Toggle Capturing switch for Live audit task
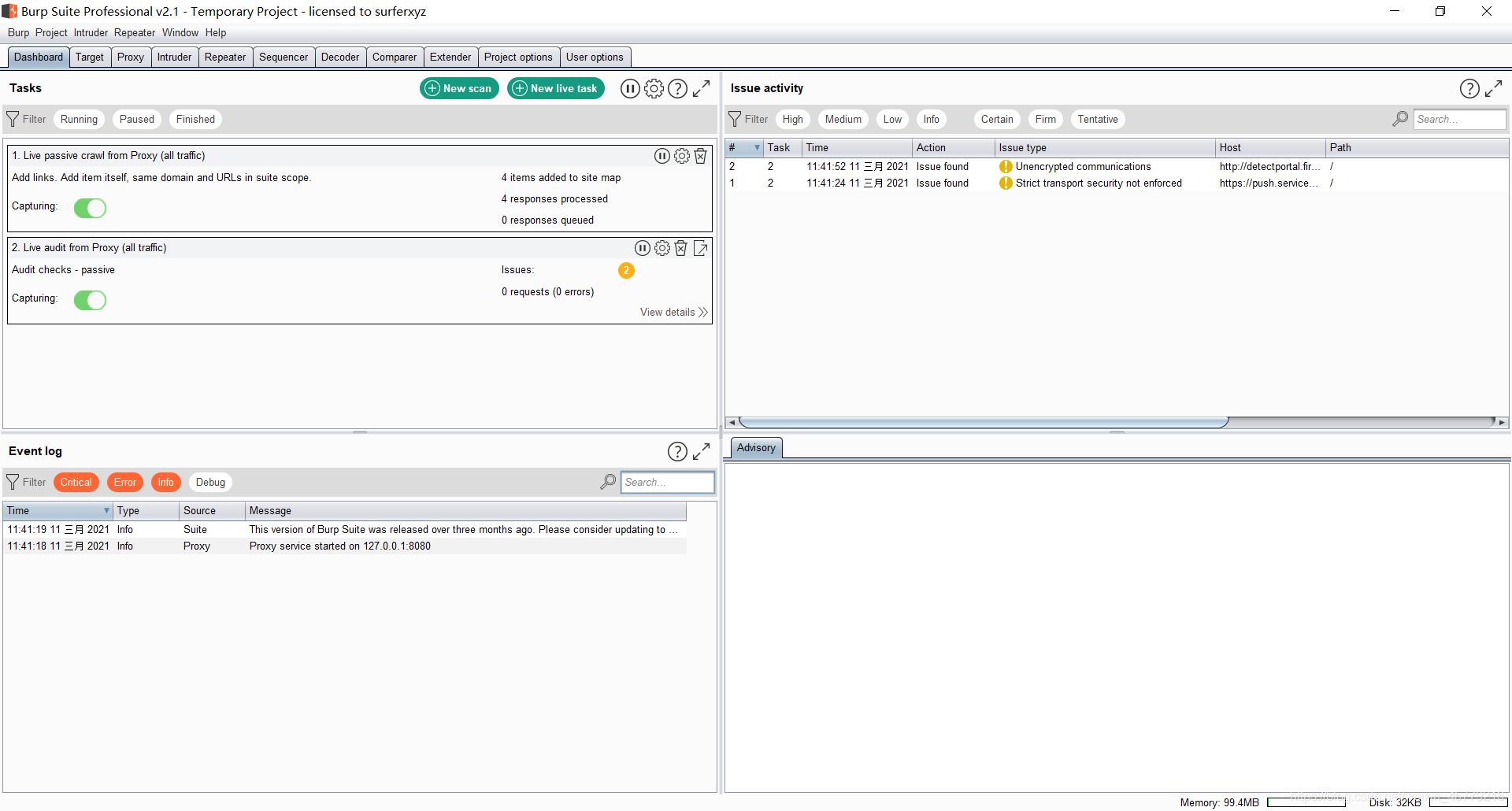Screen dimensions: 1512x811 pos(90,300)
